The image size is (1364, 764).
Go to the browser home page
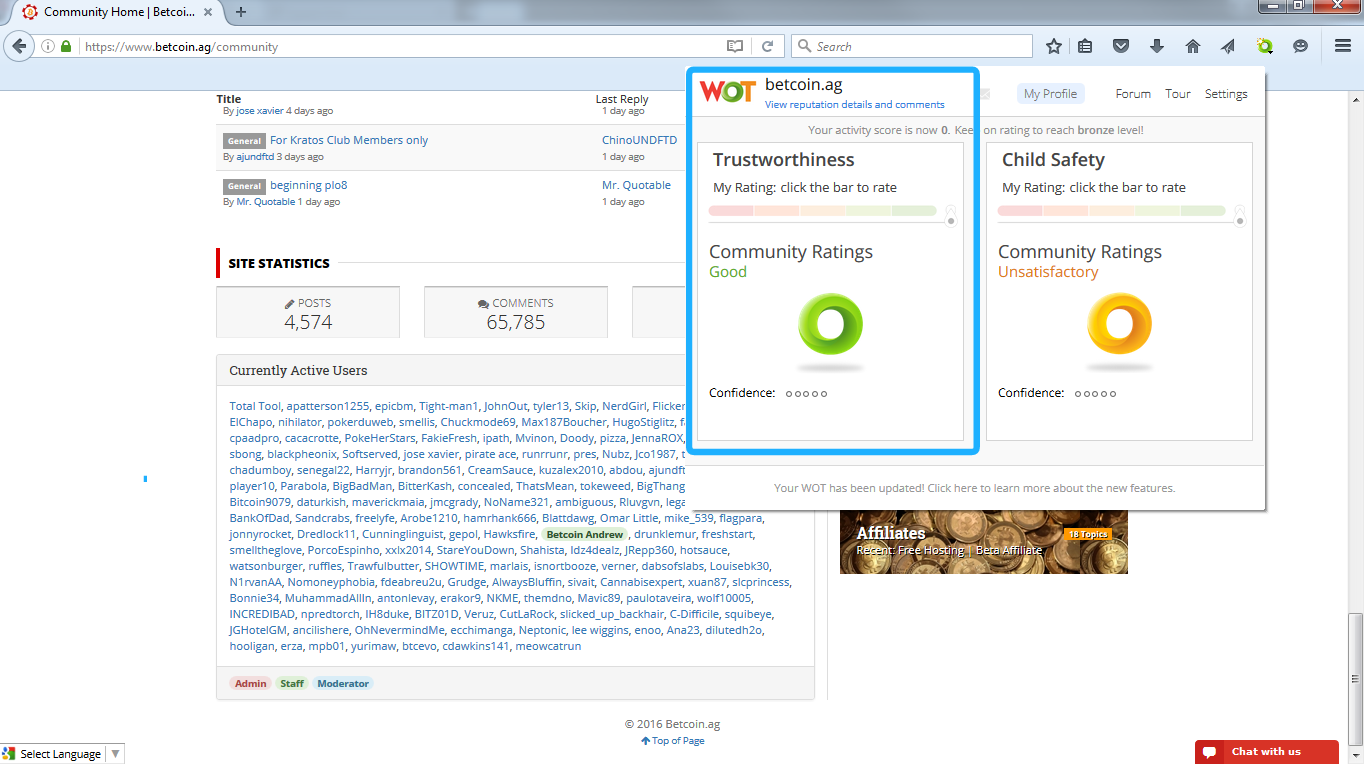[x=1192, y=46]
